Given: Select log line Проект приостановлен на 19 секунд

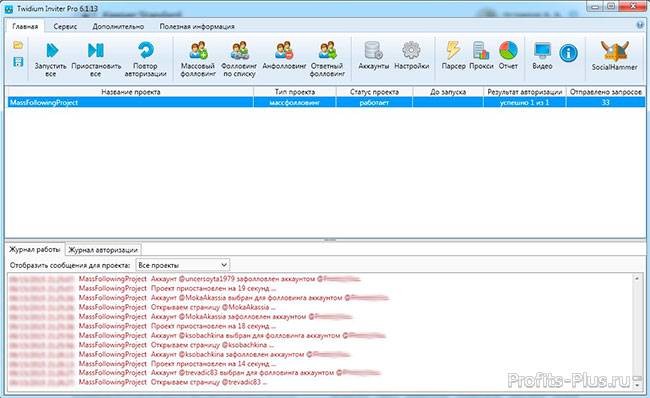Looking at the screenshot, I should (142, 288).
